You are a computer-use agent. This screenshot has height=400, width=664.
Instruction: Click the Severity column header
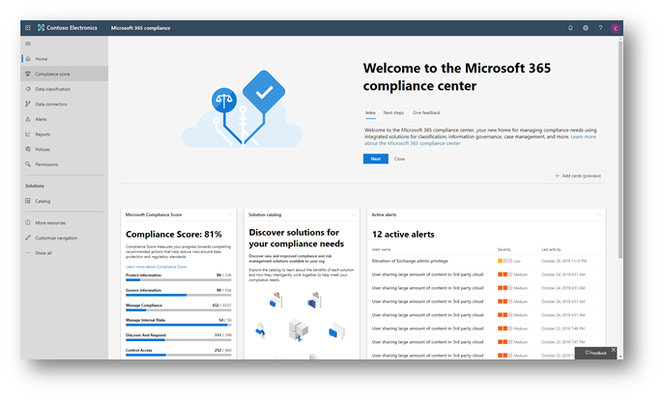(x=504, y=250)
